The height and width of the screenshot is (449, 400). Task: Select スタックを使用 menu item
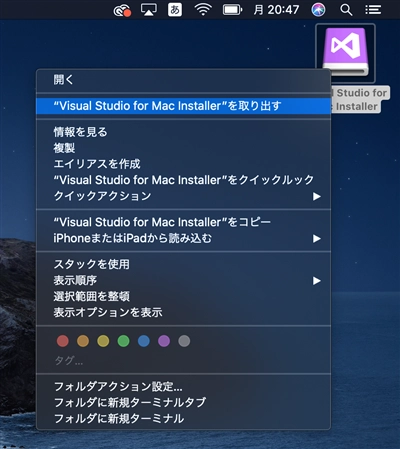click(x=183, y=264)
